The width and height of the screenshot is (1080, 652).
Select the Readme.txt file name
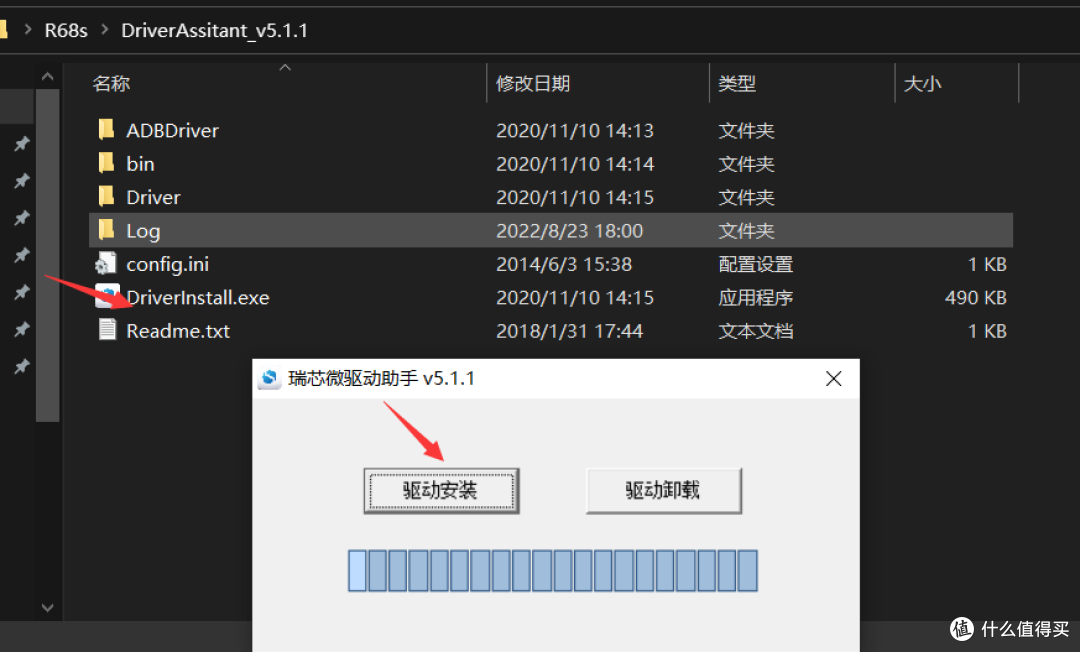(x=178, y=330)
